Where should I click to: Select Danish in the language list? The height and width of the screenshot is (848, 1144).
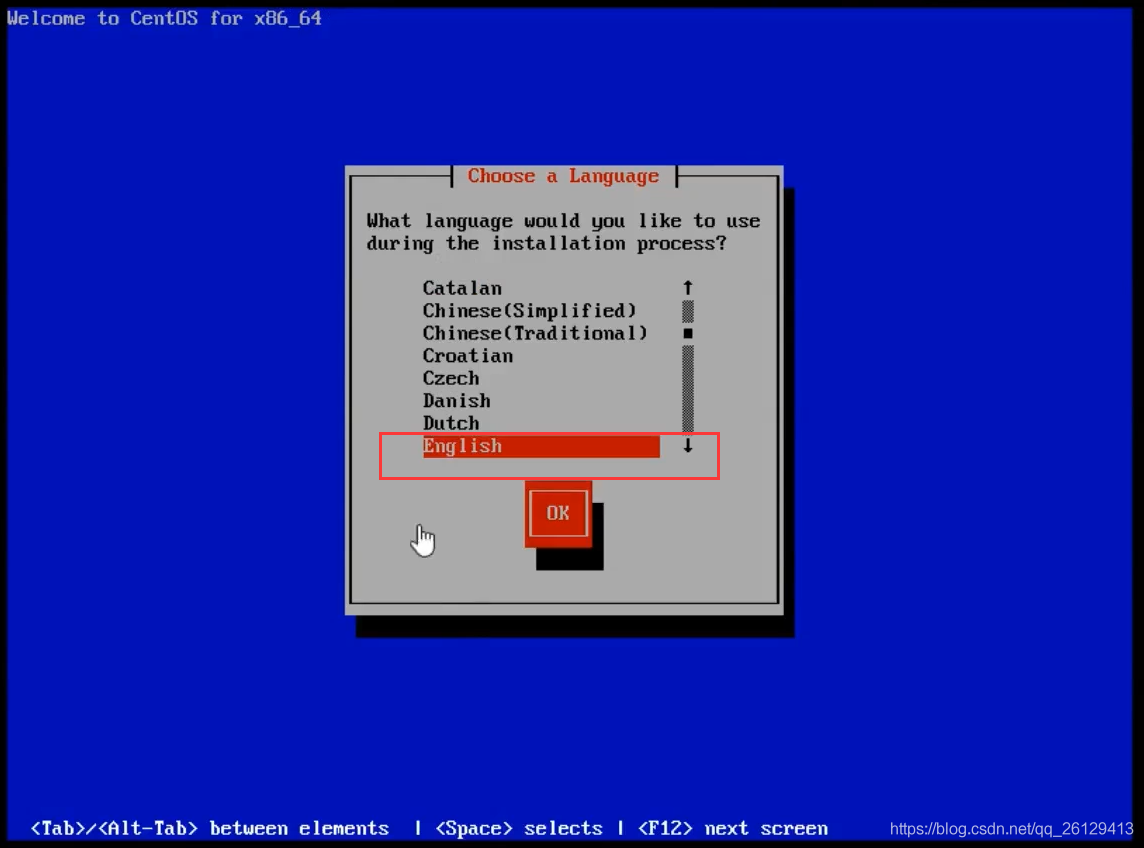click(x=457, y=401)
